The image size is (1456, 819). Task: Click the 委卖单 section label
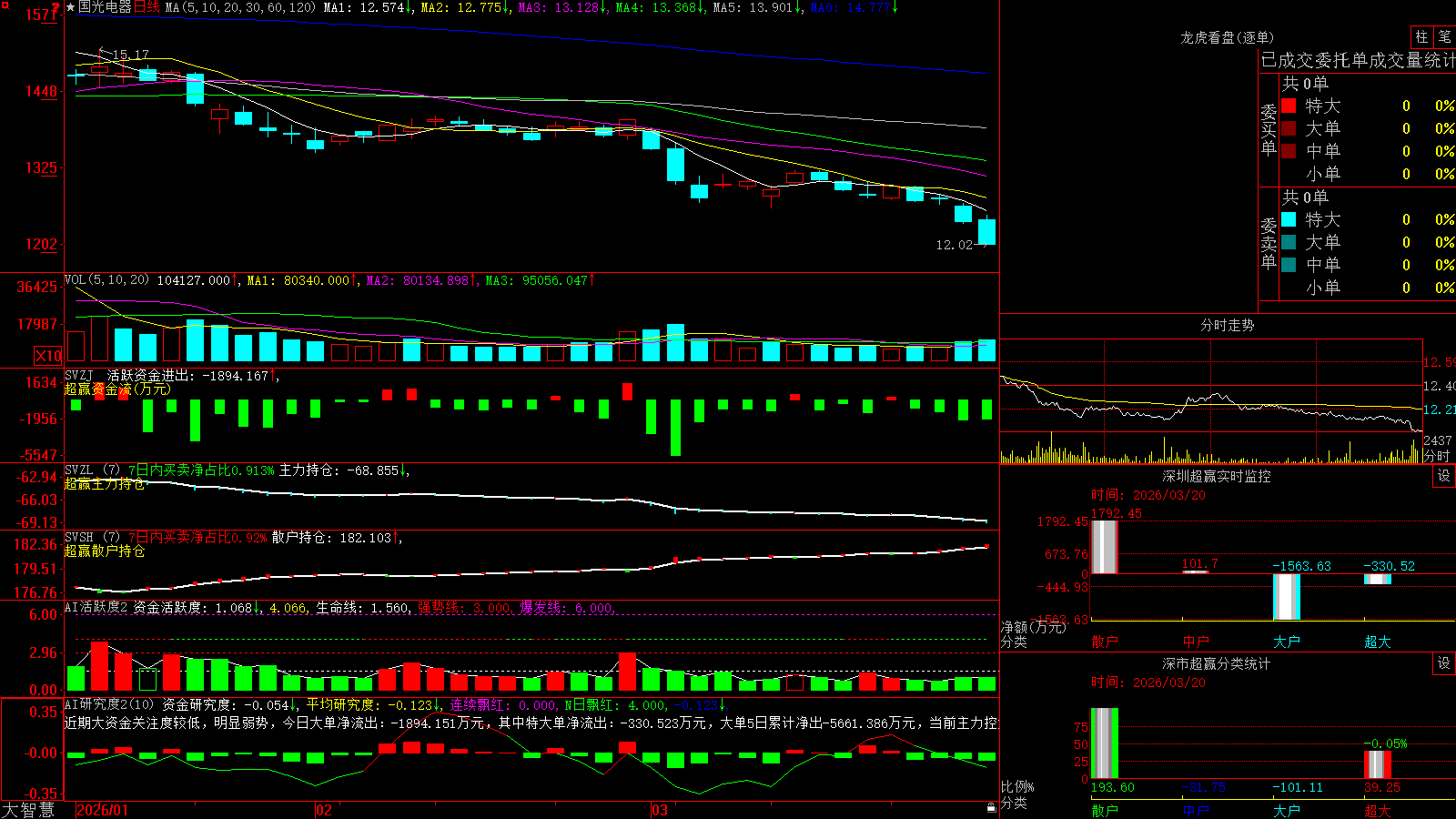[x=1269, y=243]
